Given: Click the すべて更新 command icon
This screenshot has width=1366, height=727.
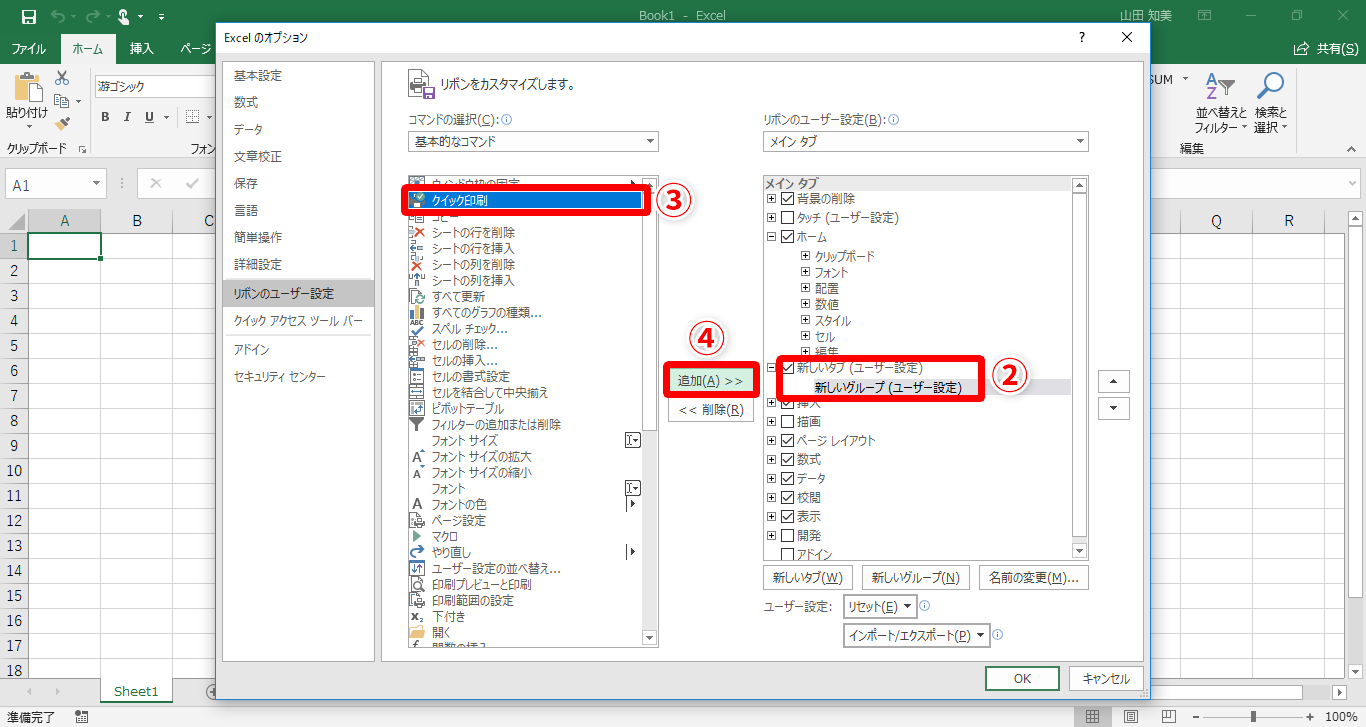Looking at the screenshot, I should pos(418,297).
